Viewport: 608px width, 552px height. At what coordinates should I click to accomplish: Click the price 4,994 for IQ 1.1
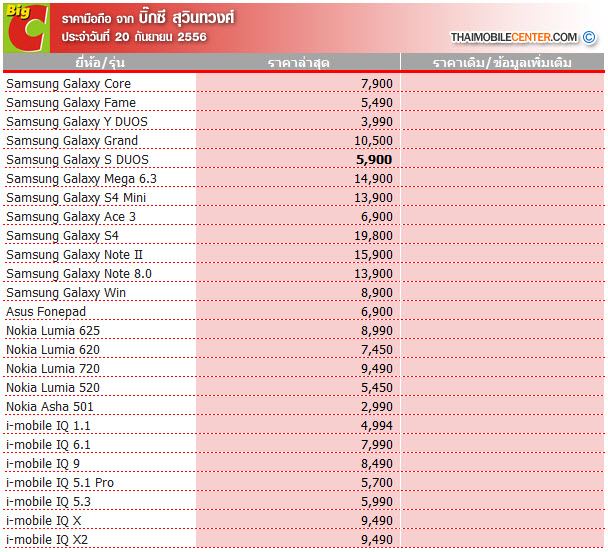point(377,426)
